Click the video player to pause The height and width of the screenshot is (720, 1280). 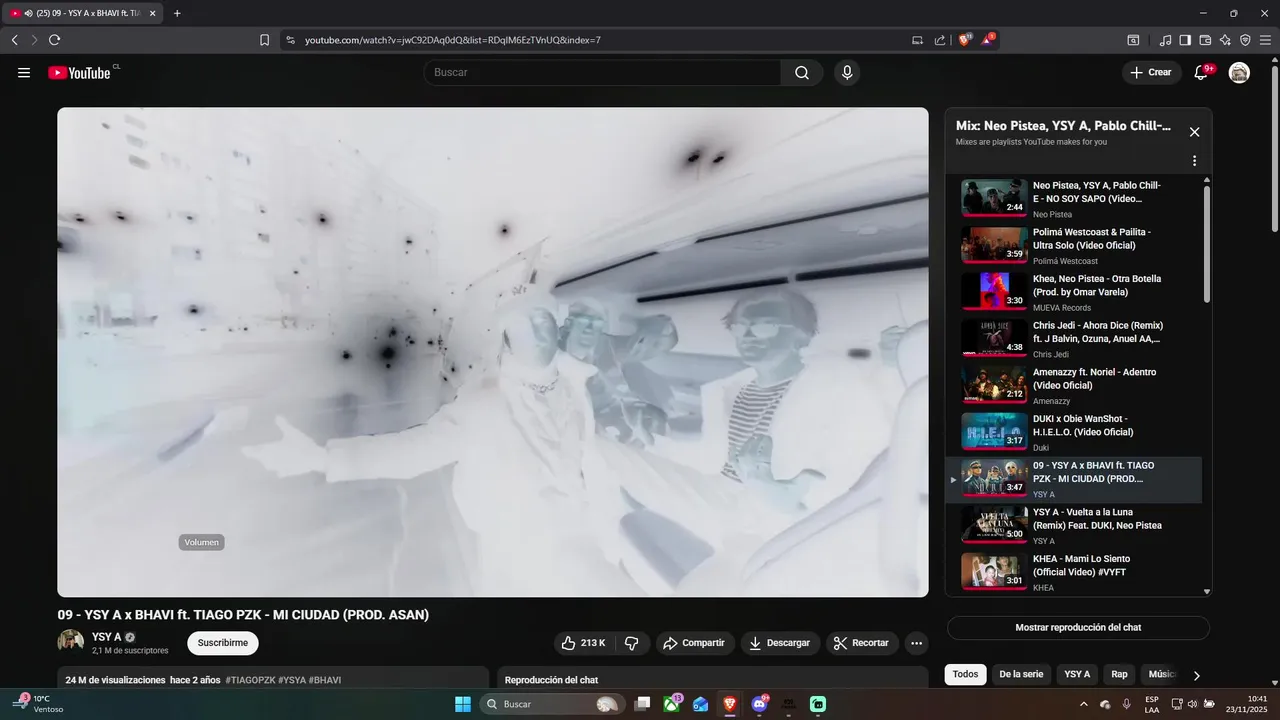[x=492, y=352]
